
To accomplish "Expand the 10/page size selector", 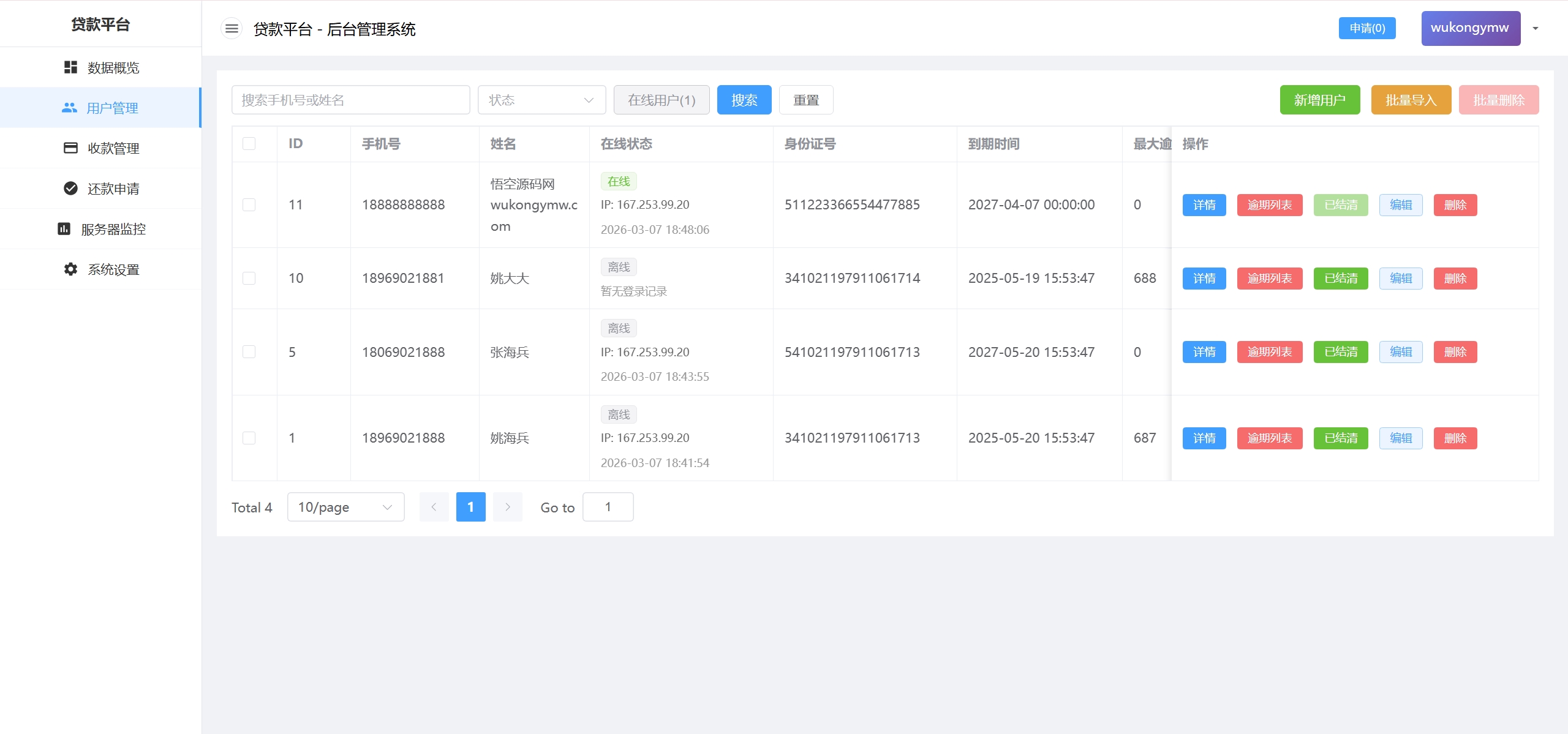I will pos(345,507).
